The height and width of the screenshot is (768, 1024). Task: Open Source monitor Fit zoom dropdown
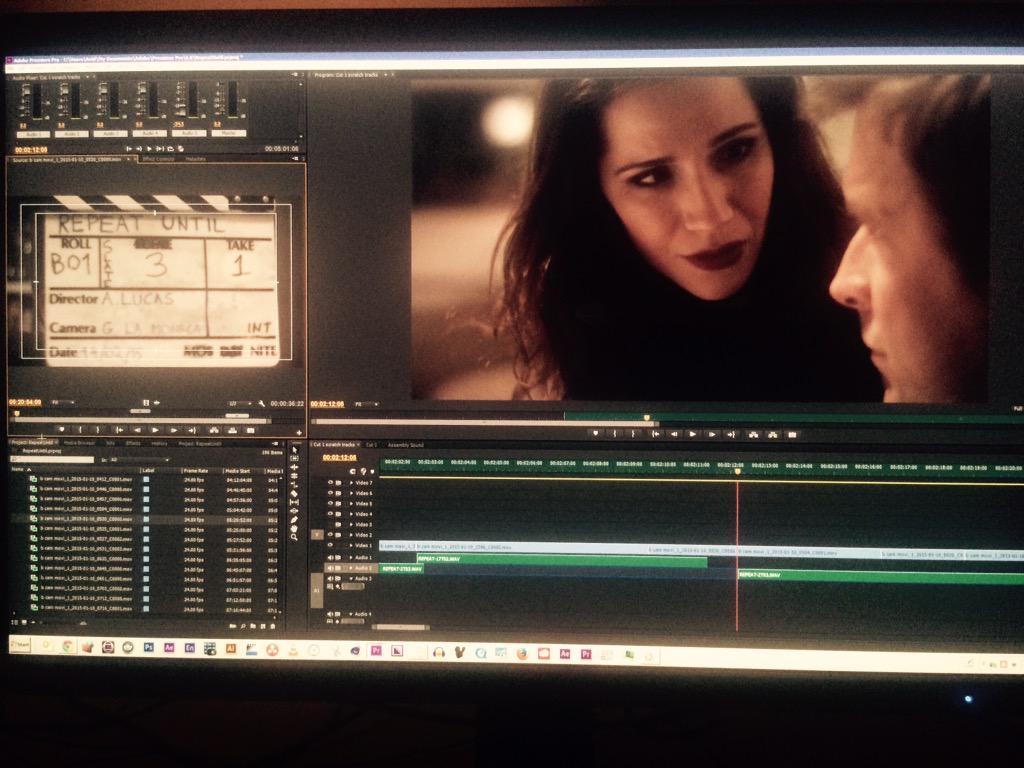[63, 402]
